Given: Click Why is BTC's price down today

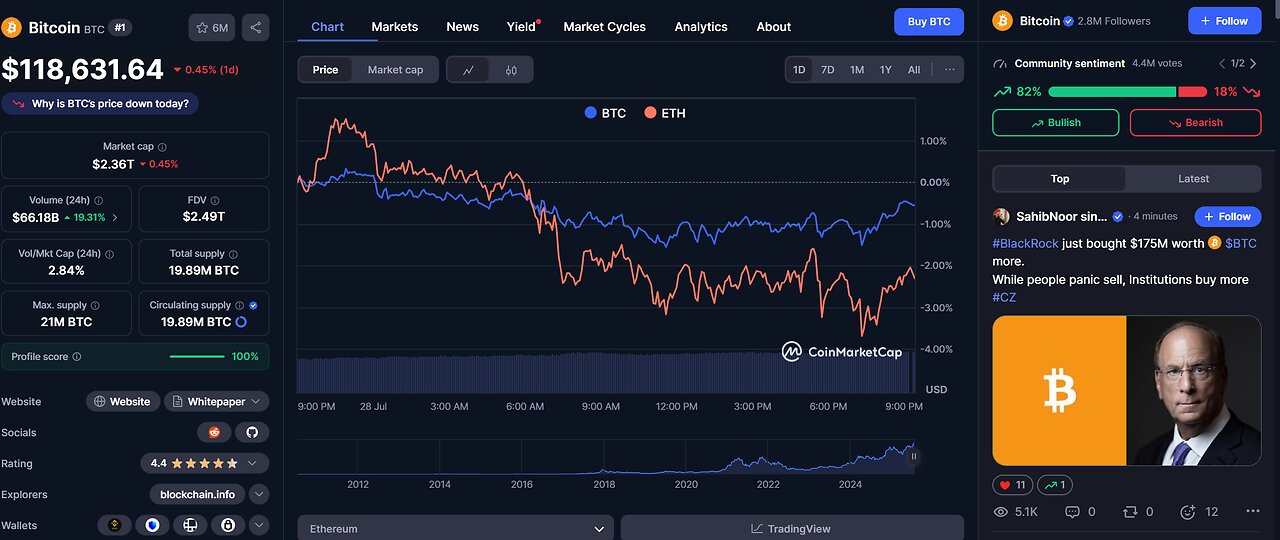Looking at the screenshot, I should click(100, 103).
